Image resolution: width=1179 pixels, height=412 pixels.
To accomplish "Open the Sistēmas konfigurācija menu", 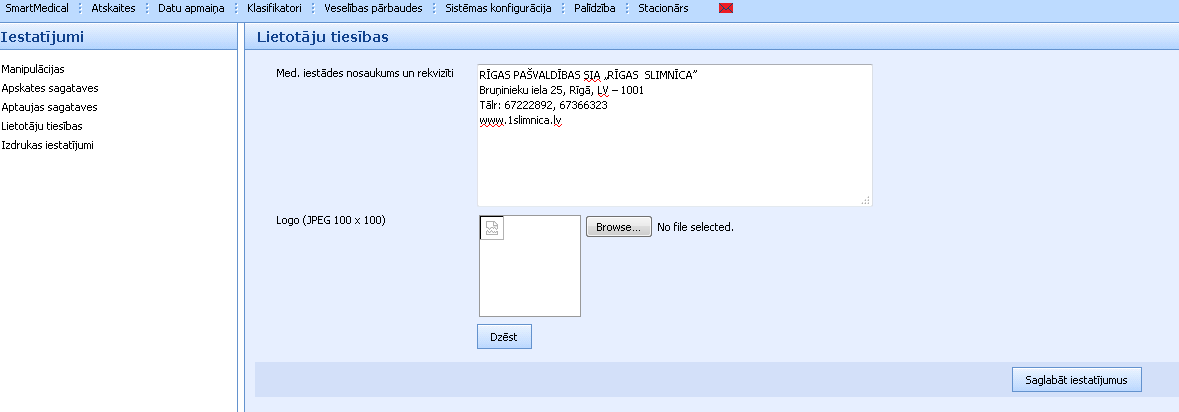I will [498, 8].
